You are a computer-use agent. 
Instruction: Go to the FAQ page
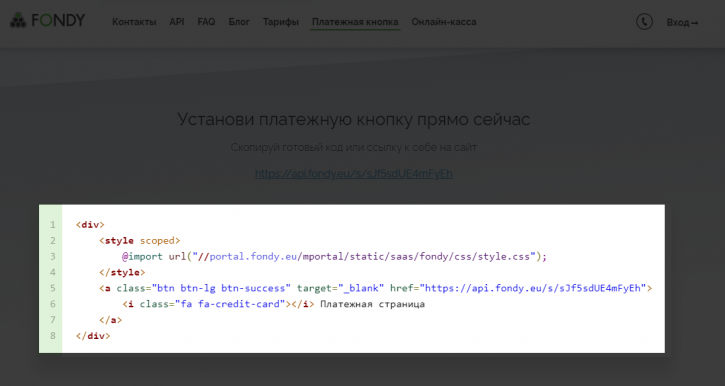[x=206, y=22]
